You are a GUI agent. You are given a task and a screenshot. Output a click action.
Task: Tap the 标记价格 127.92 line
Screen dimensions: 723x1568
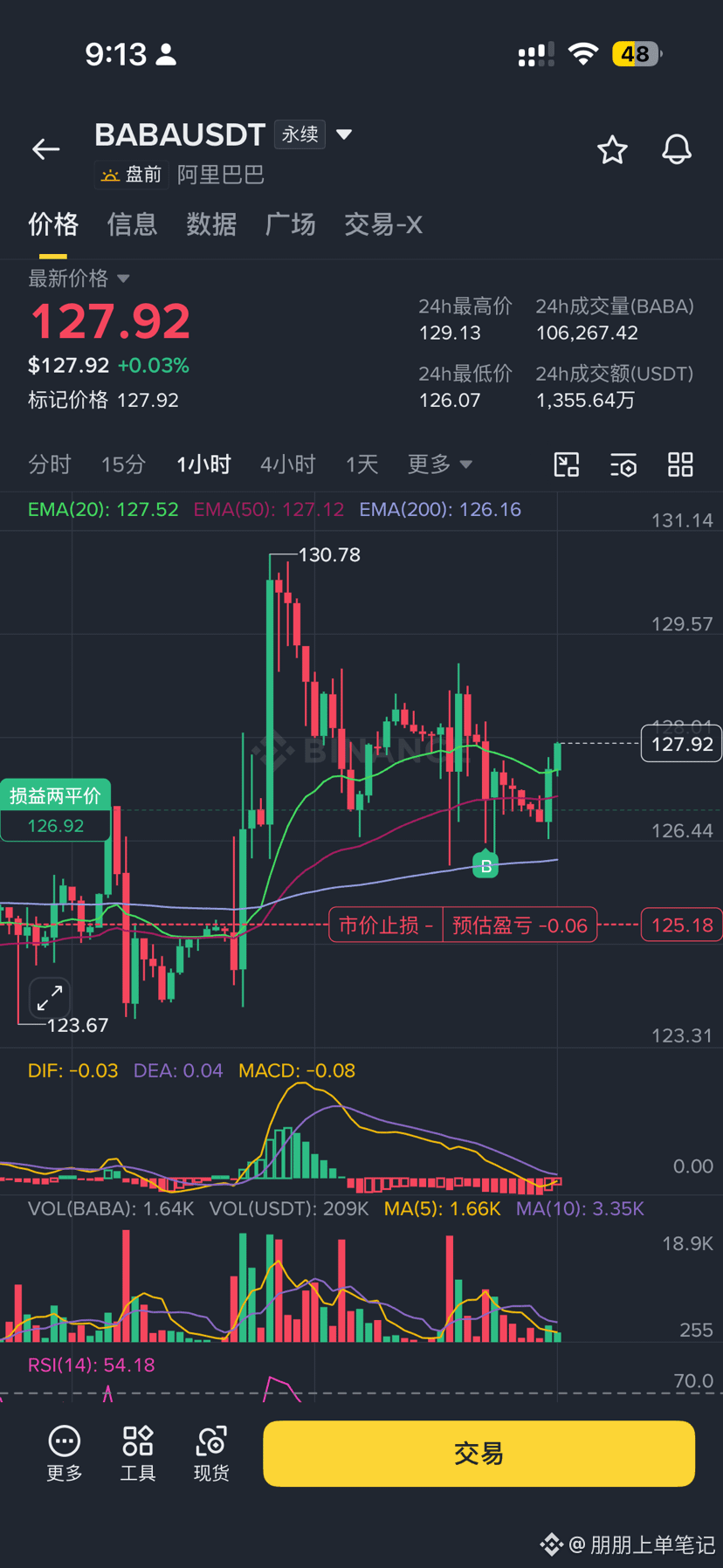(103, 400)
